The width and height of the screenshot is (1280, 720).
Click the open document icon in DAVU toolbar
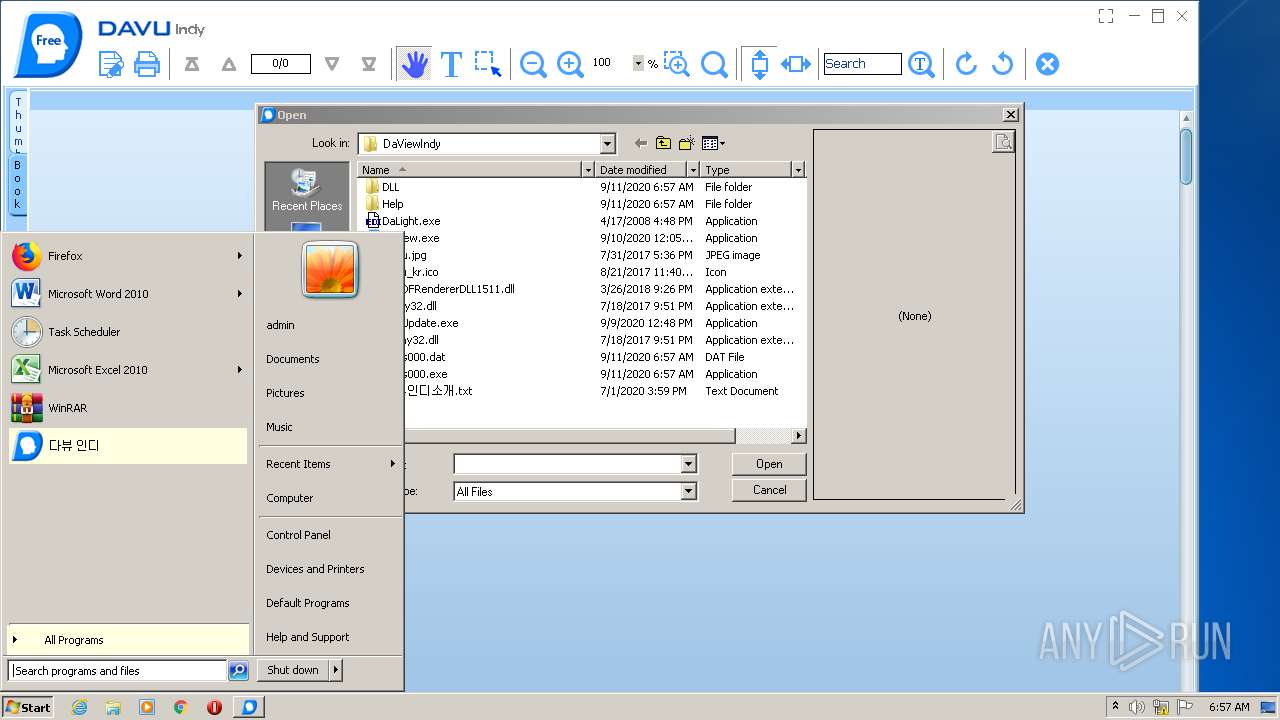(x=111, y=64)
